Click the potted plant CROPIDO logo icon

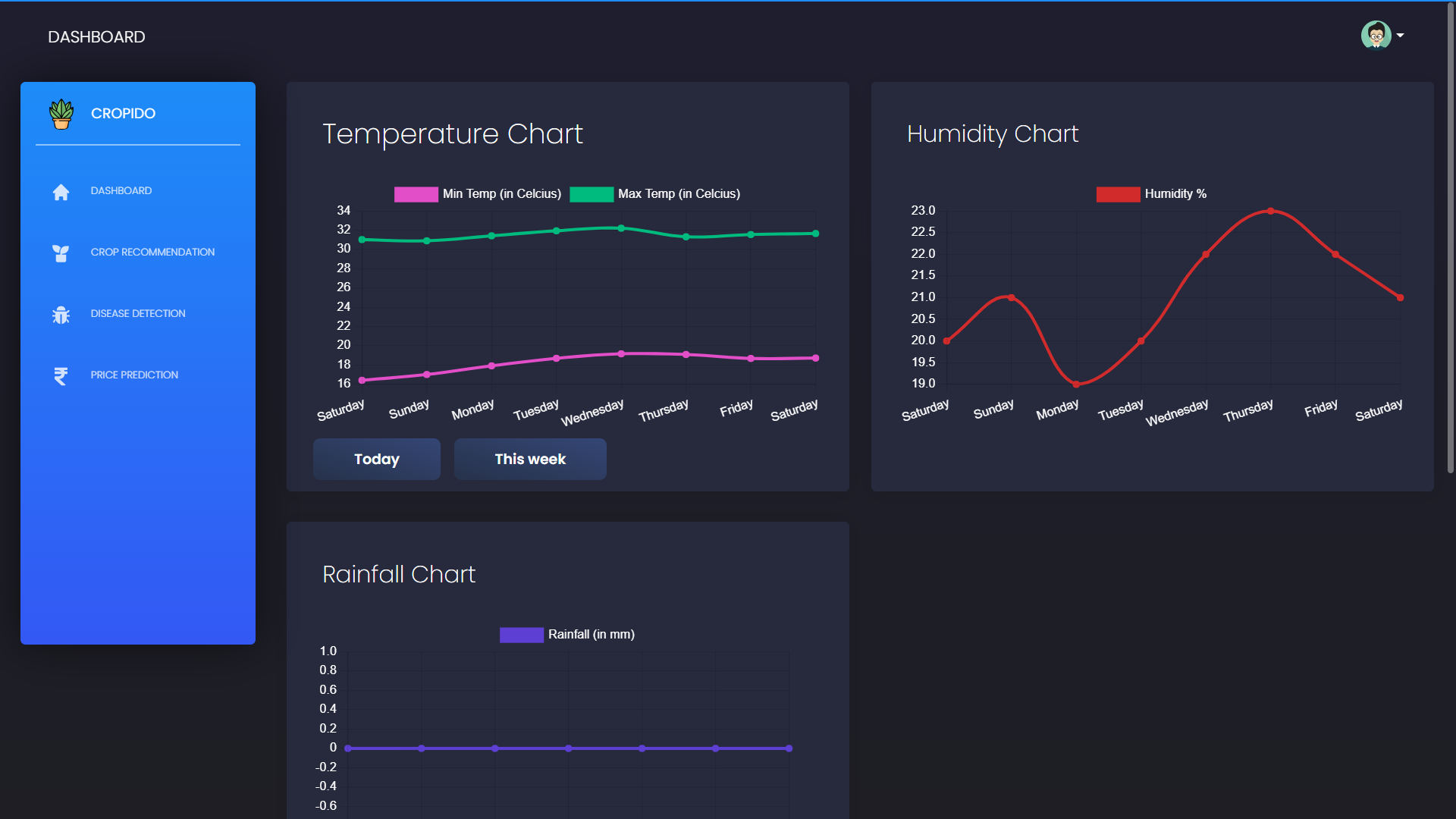tap(61, 114)
